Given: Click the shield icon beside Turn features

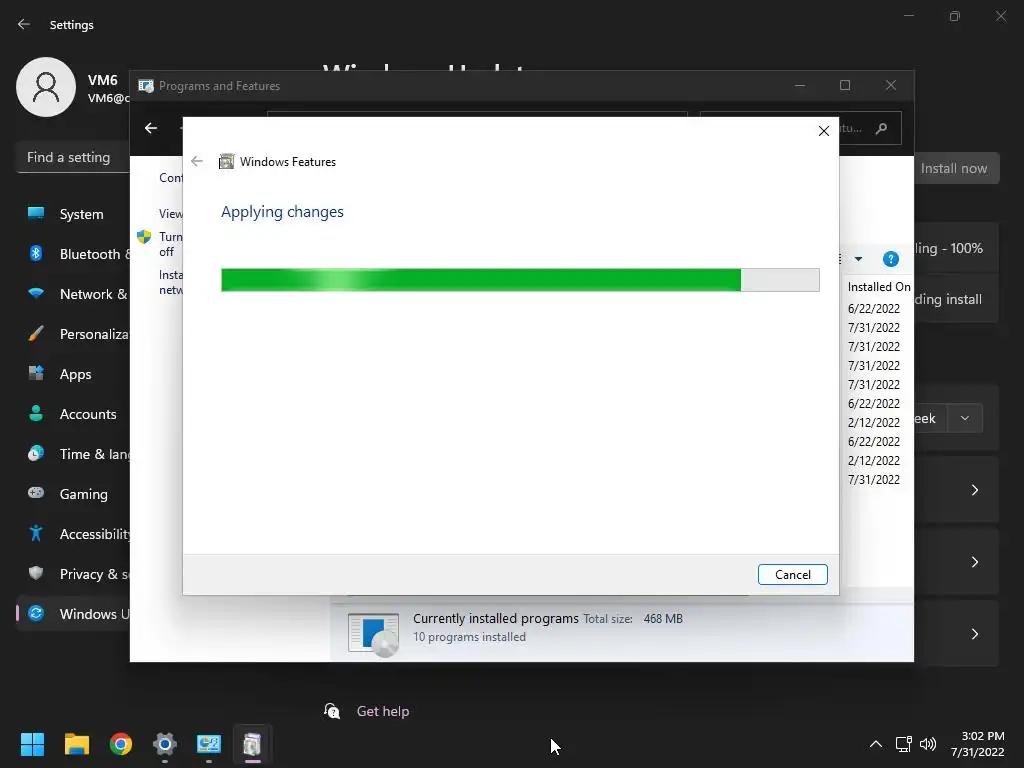Looking at the screenshot, I should [144, 236].
